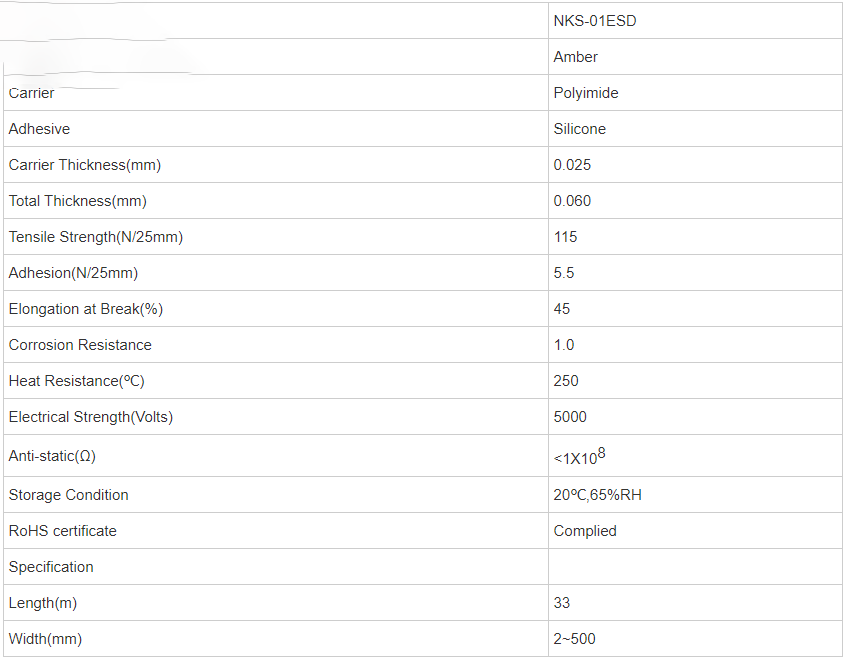Viewport: 848px width, 662px height.
Task: Click the Elongation at Break(%) label
Action: tap(85, 309)
